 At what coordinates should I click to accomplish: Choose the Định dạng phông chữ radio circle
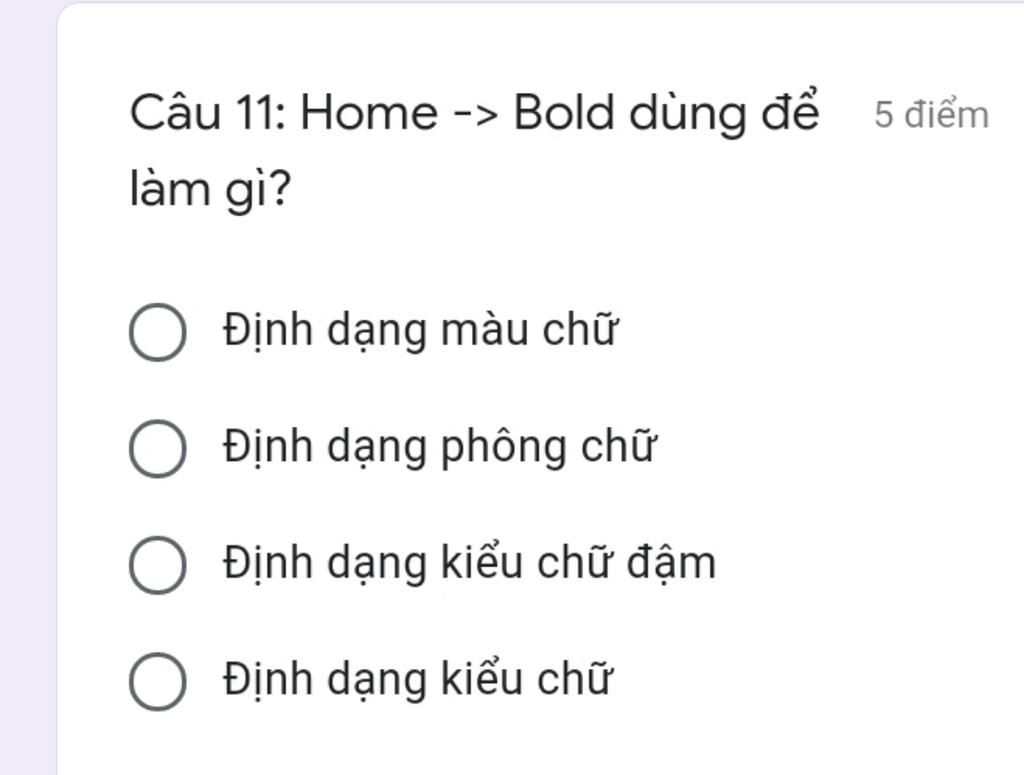[x=157, y=449]
